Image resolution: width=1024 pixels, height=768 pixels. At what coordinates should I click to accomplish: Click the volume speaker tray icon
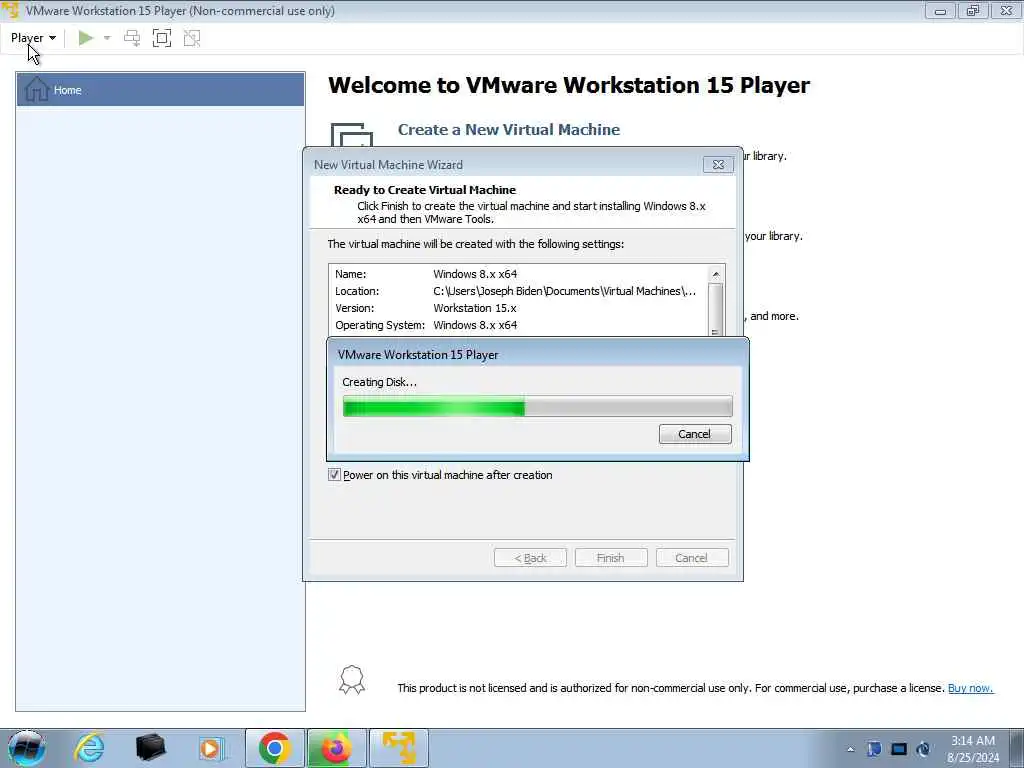[923, 749]
